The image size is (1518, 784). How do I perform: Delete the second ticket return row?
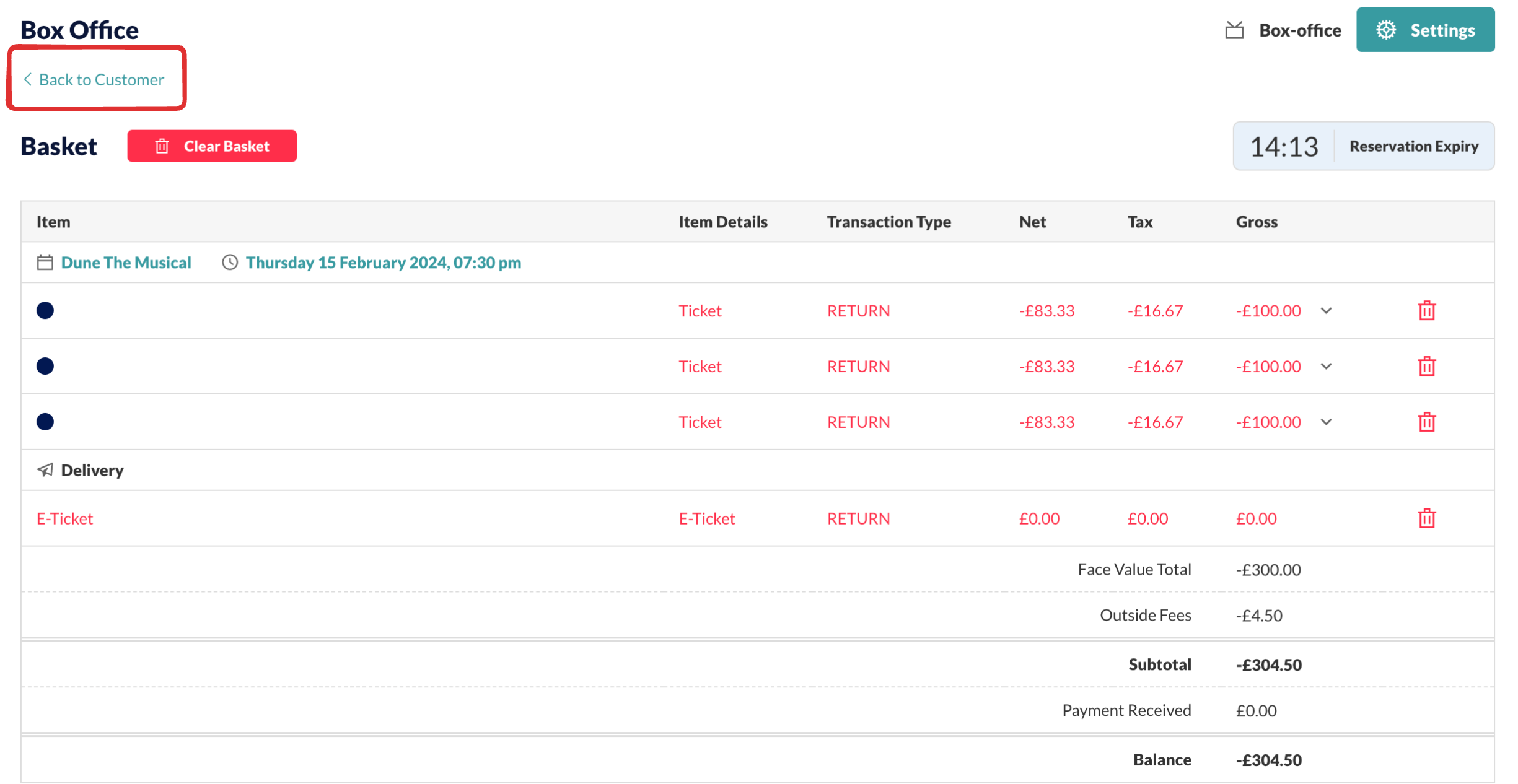[1427, 366]
